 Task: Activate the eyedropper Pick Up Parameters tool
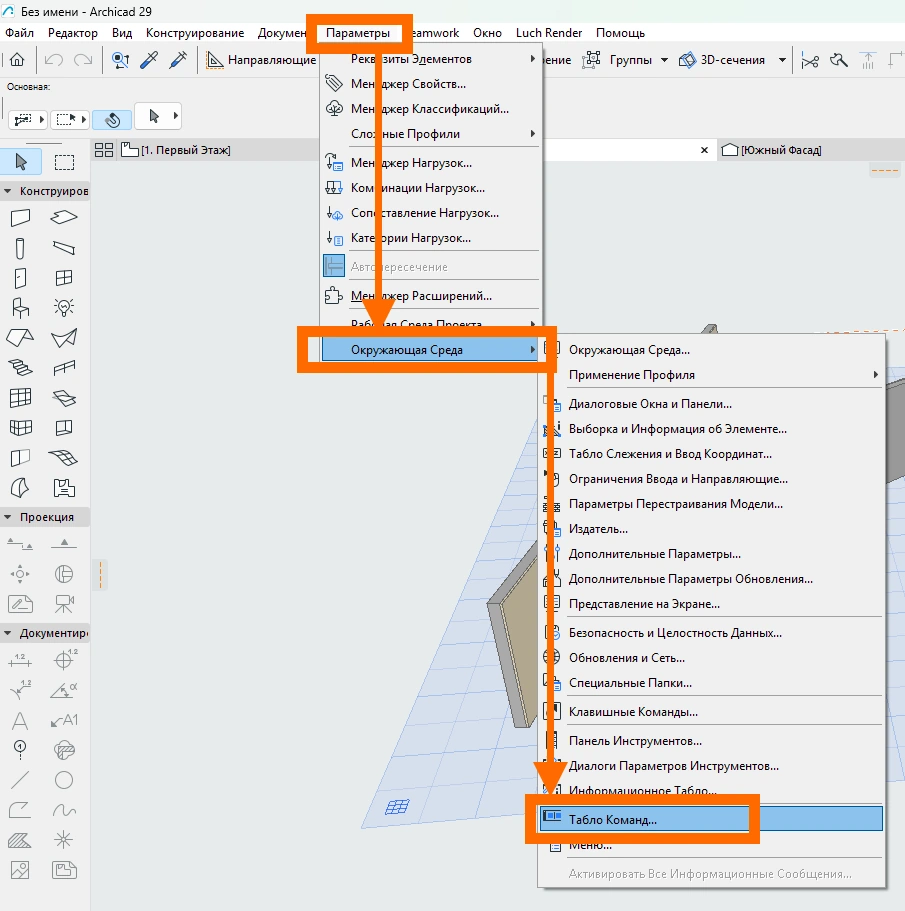pyautogui.click(x=149, y=59)
